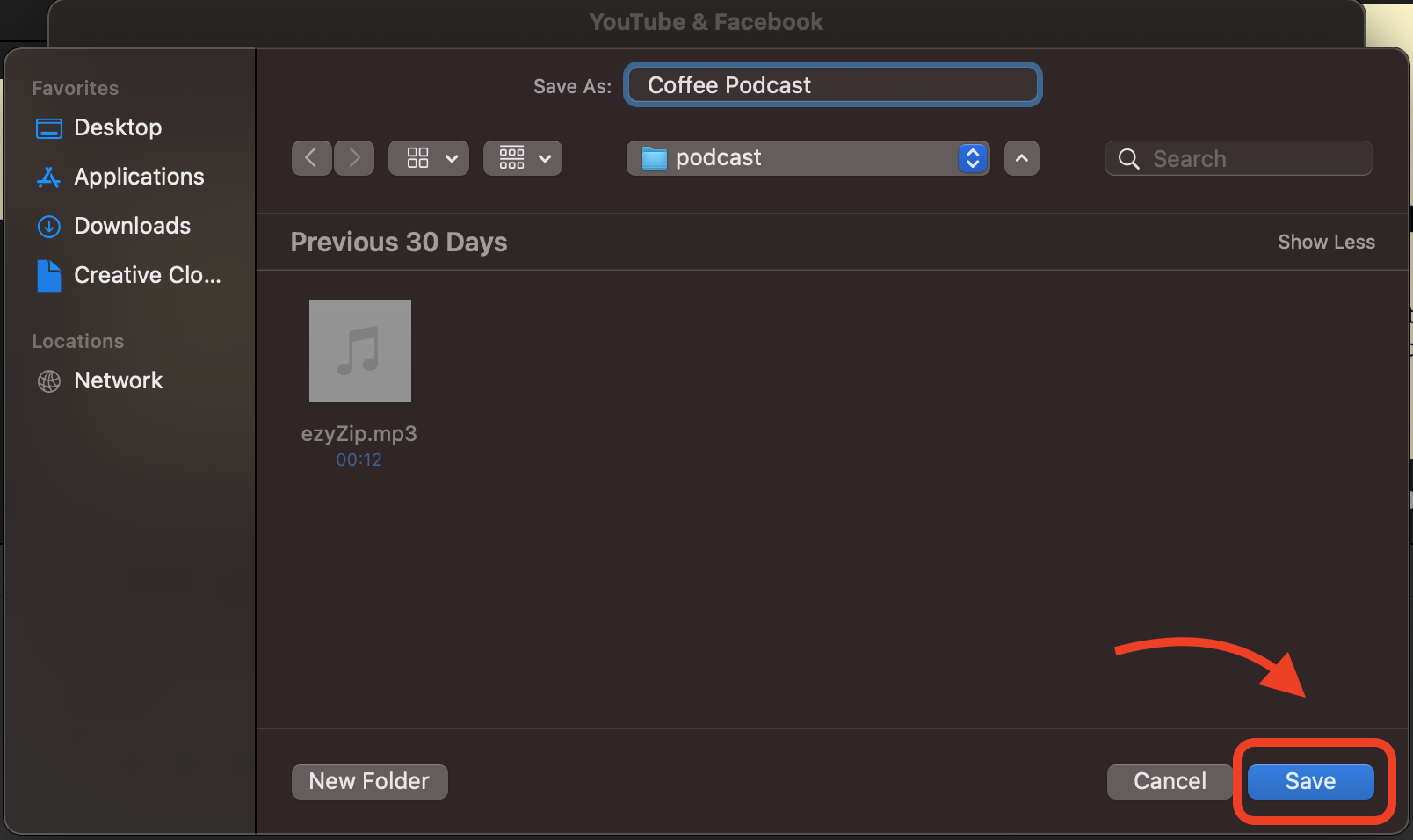Open the podcast location dropdown

point(972,158)
